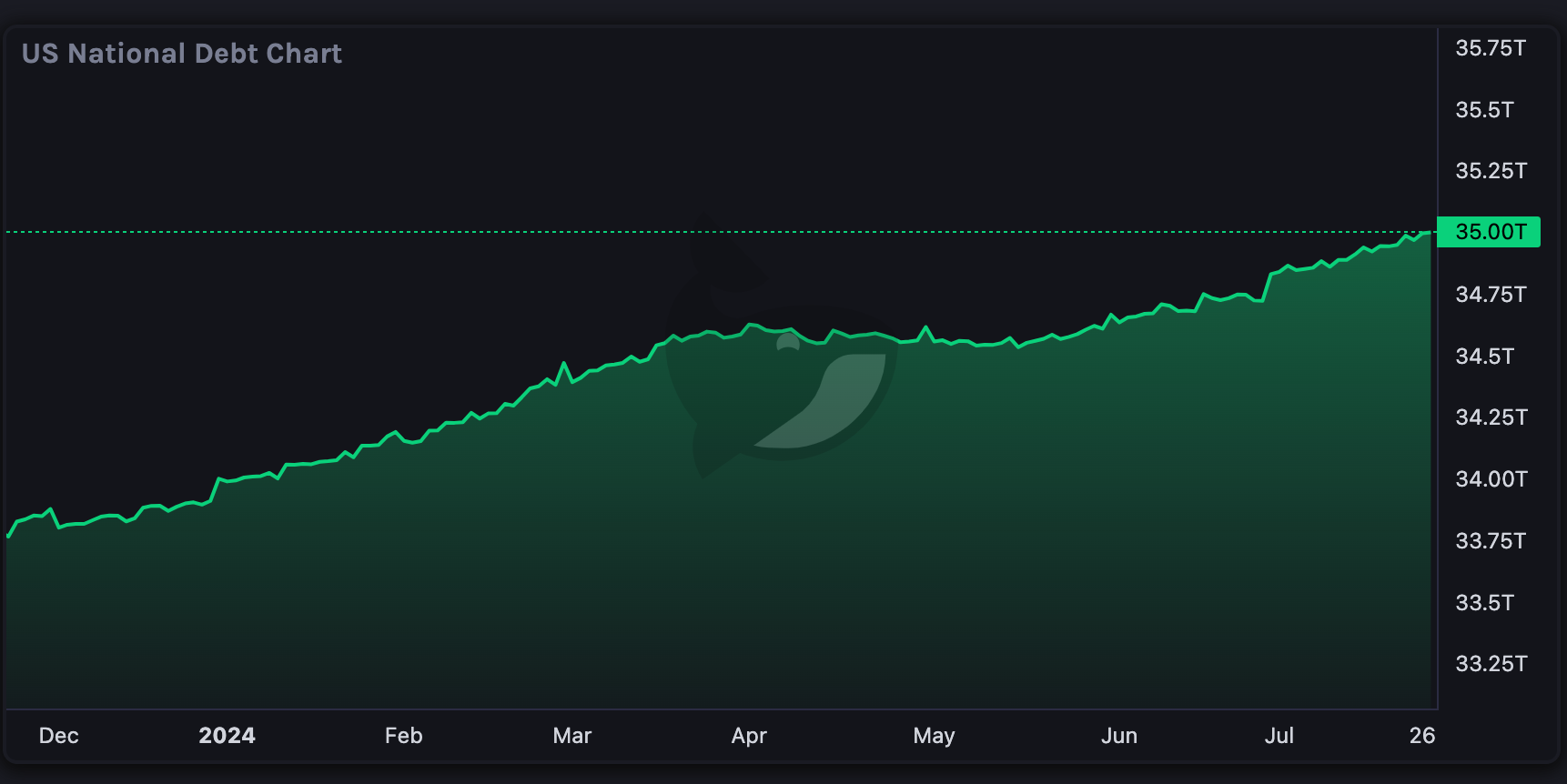Viewport: 1567px width, 784px height.
Task: Click the 33.25T price axis label
Action: pos(1491,664)
